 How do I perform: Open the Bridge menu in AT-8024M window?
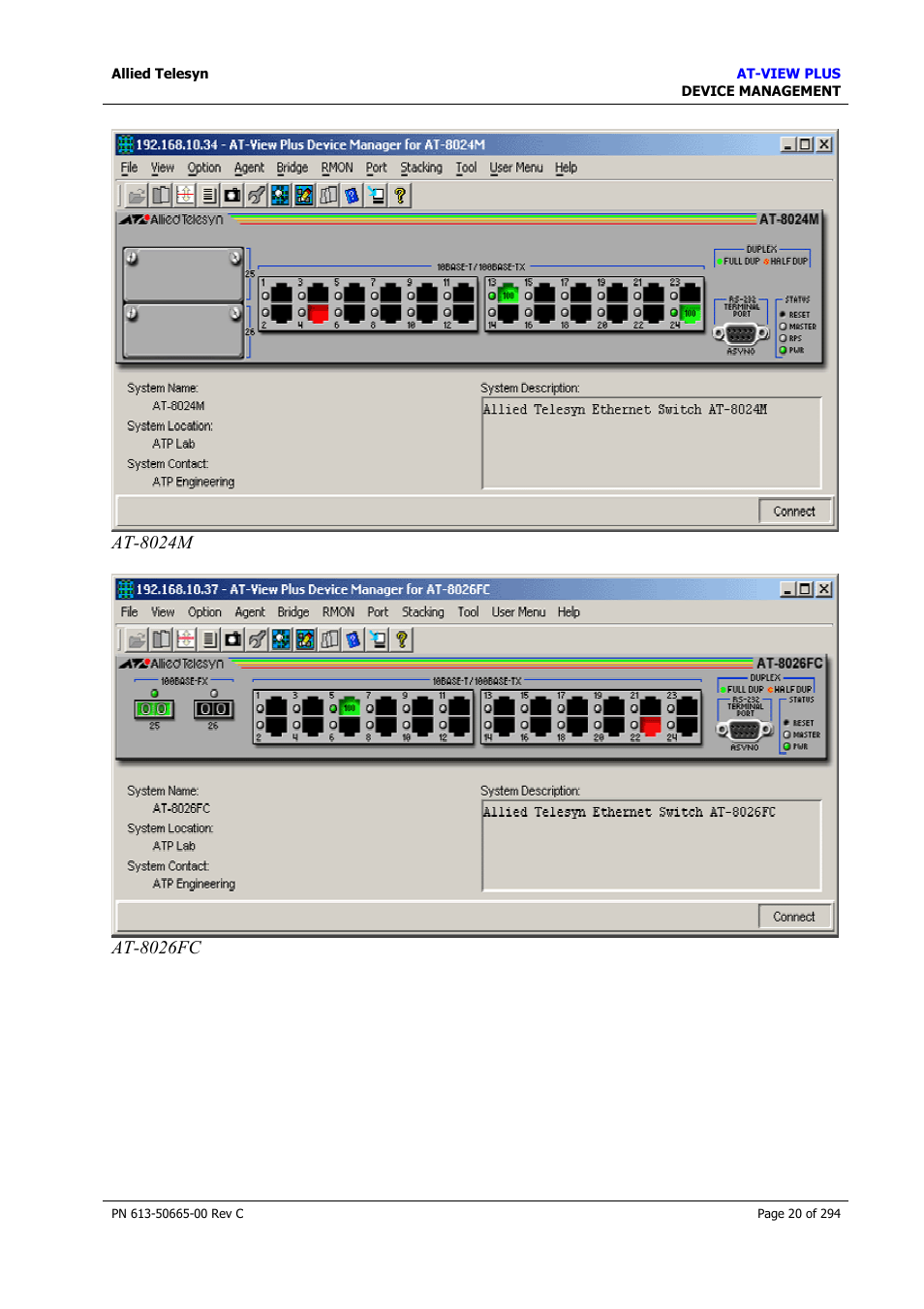click(x=293, y=168)
